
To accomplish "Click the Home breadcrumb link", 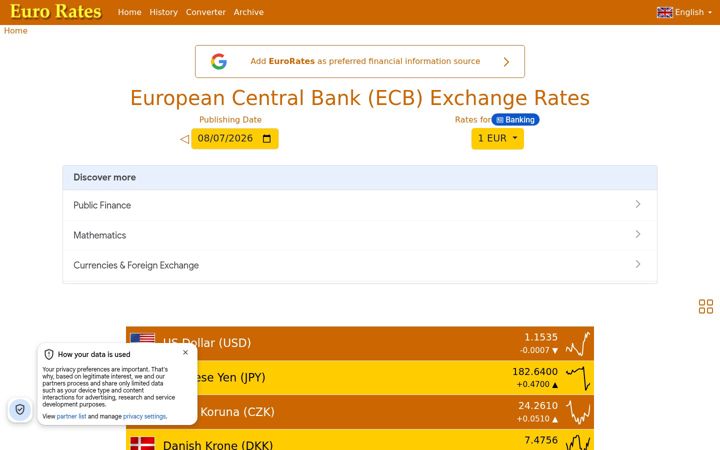I will coord(16,31).
